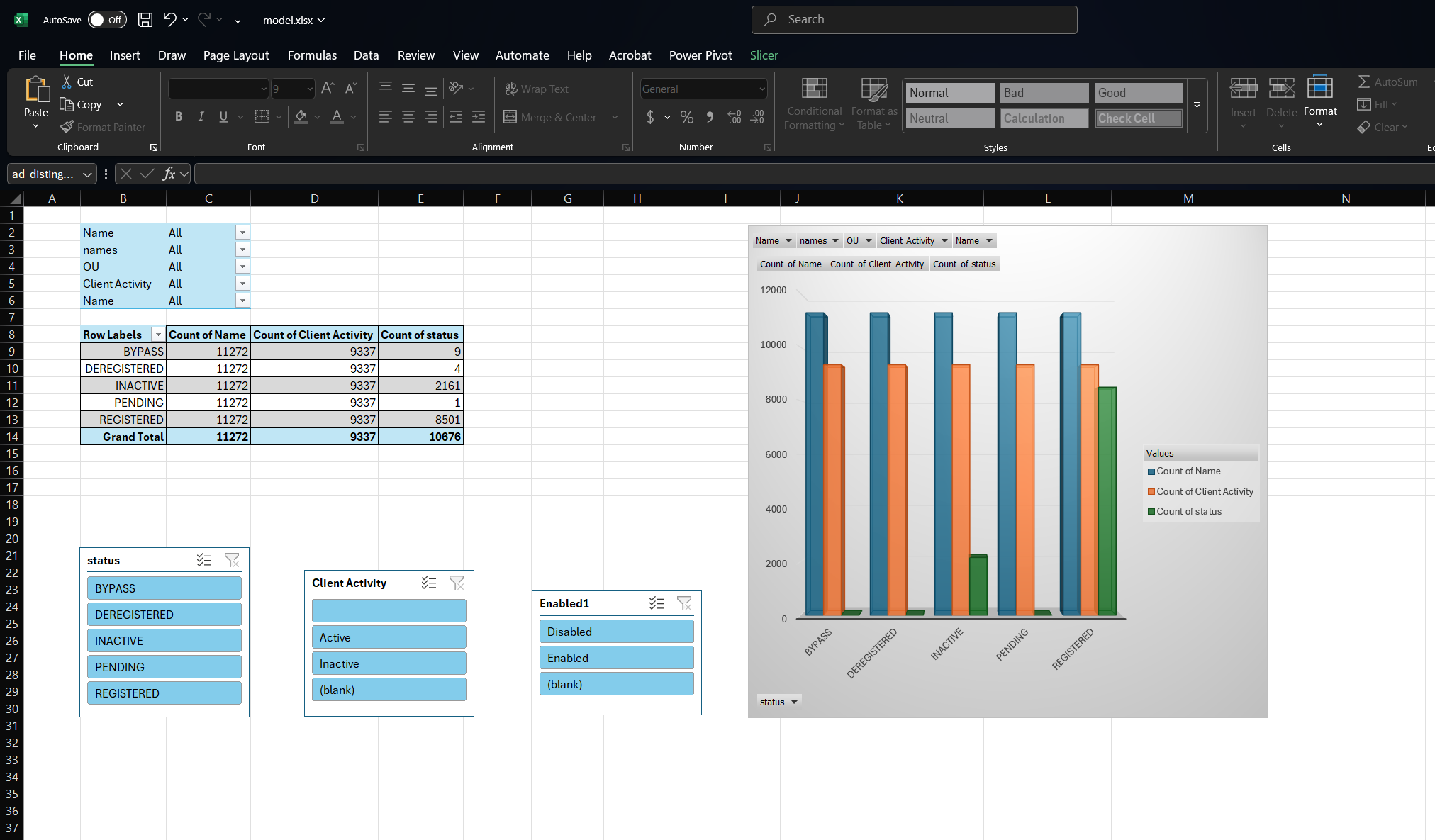The width and height of the screenshot is (1435, 840).
Task: Toggle bold formatting
Action: tap(179, 116)
